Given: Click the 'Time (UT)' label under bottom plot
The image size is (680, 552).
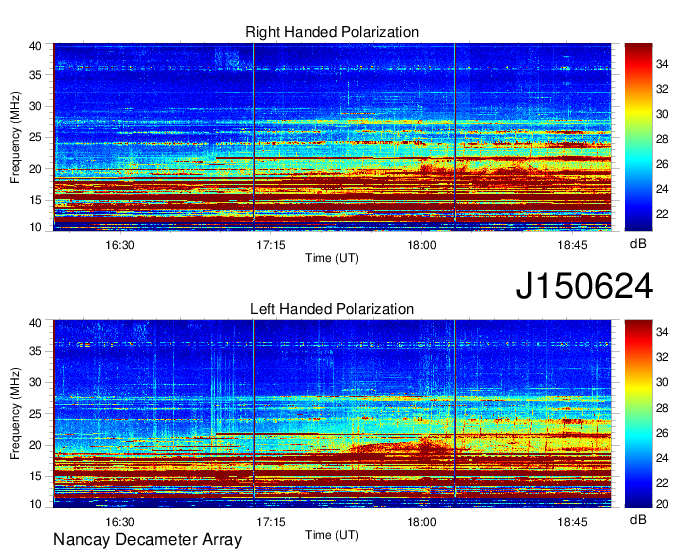Looking at the screenshot, I should coord(332,535).
